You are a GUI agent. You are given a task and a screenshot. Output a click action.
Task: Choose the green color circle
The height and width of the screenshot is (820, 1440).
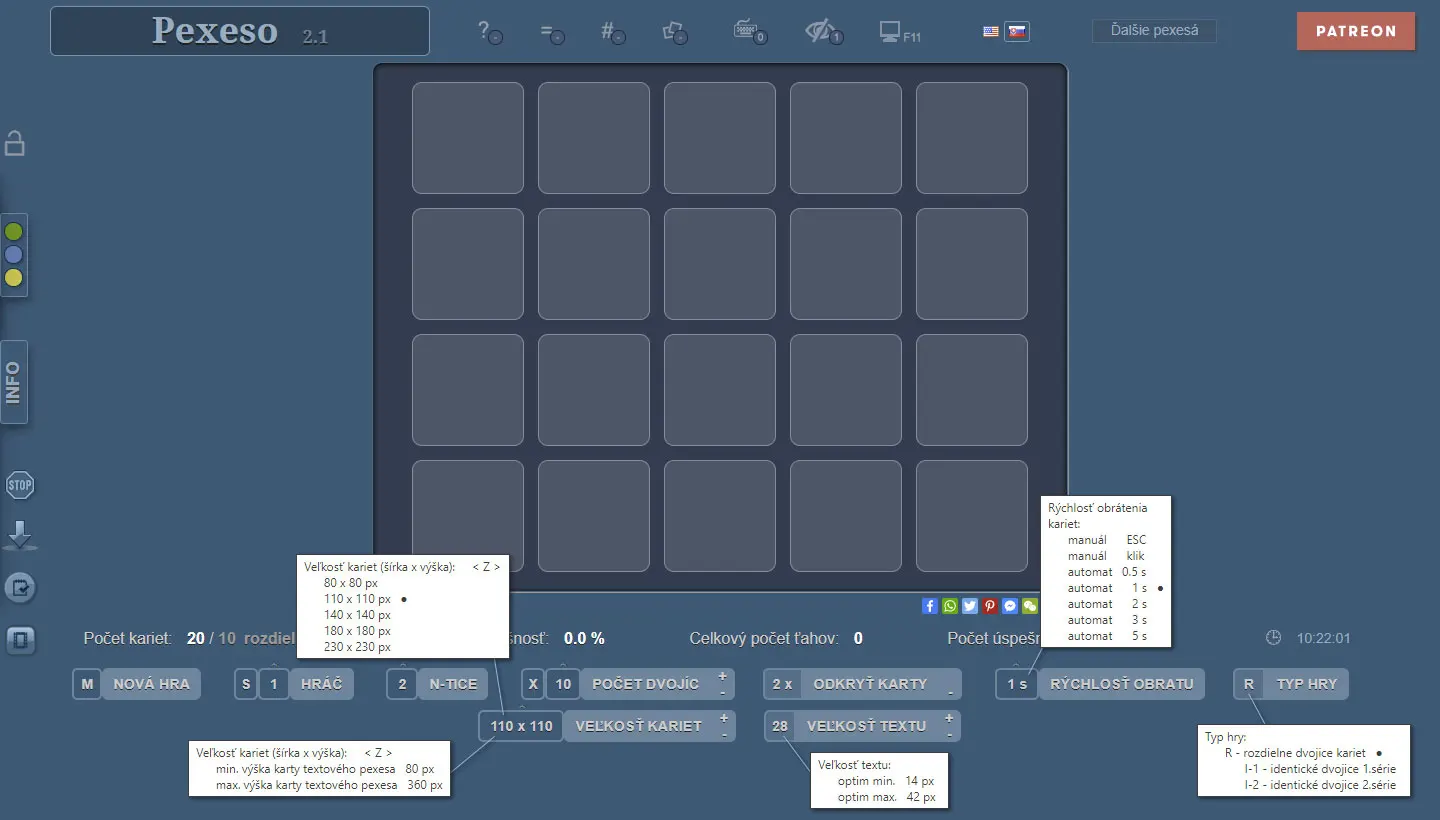14,232
